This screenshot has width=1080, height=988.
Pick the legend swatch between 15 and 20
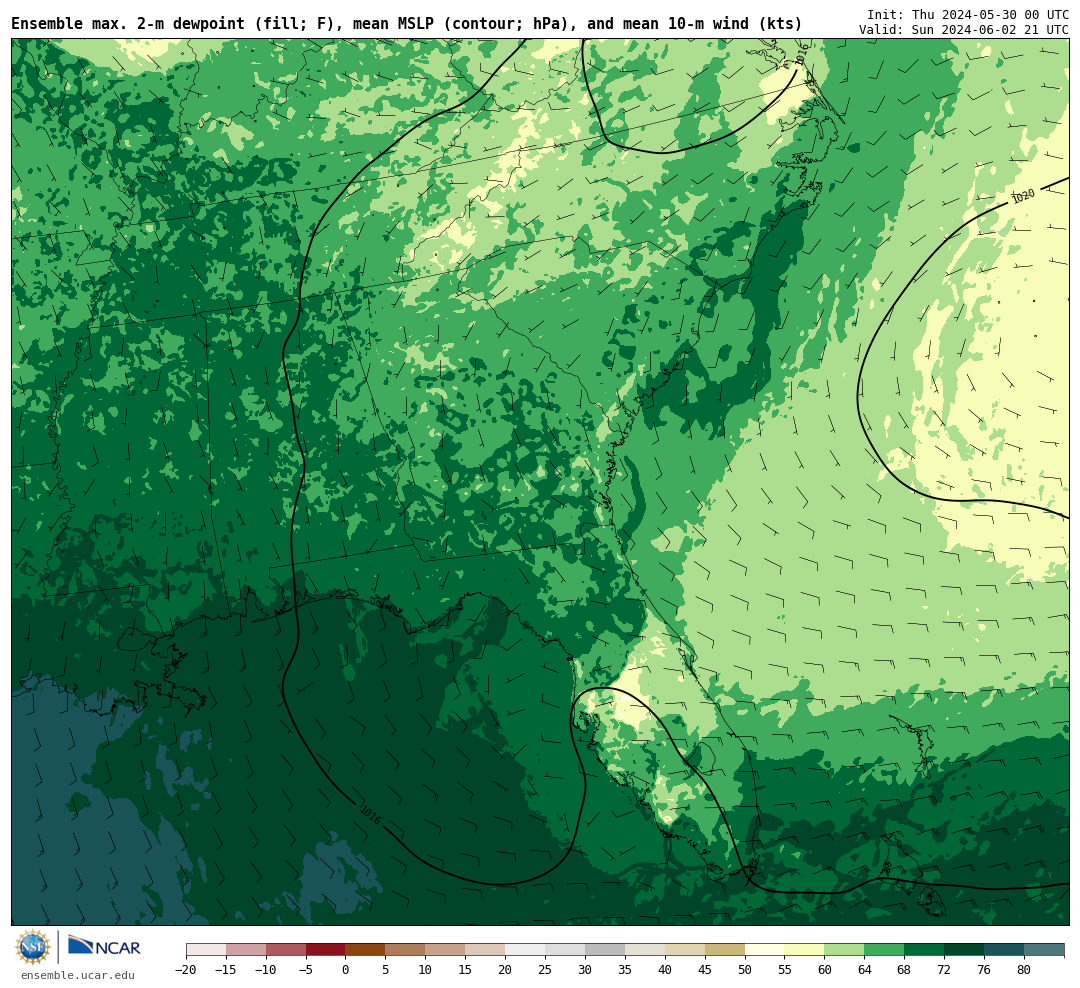point(486,950)
